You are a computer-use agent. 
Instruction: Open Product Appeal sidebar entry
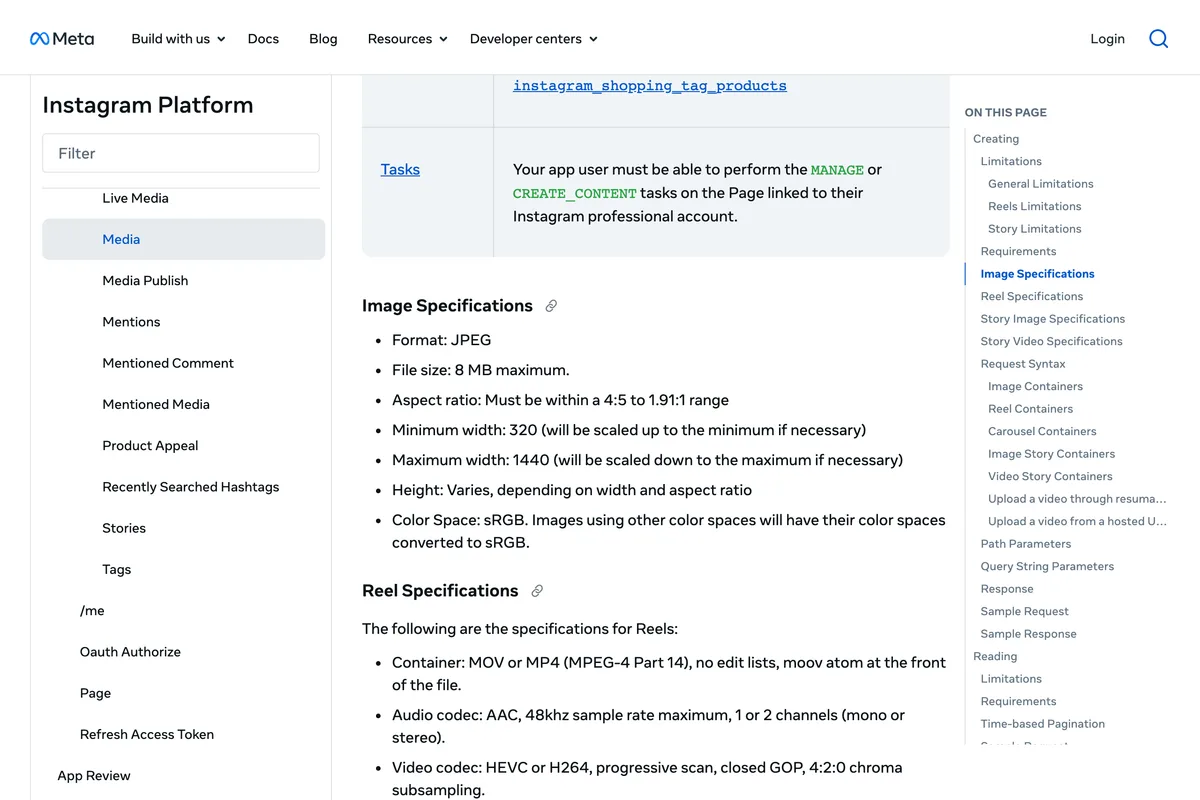point(150,446)
